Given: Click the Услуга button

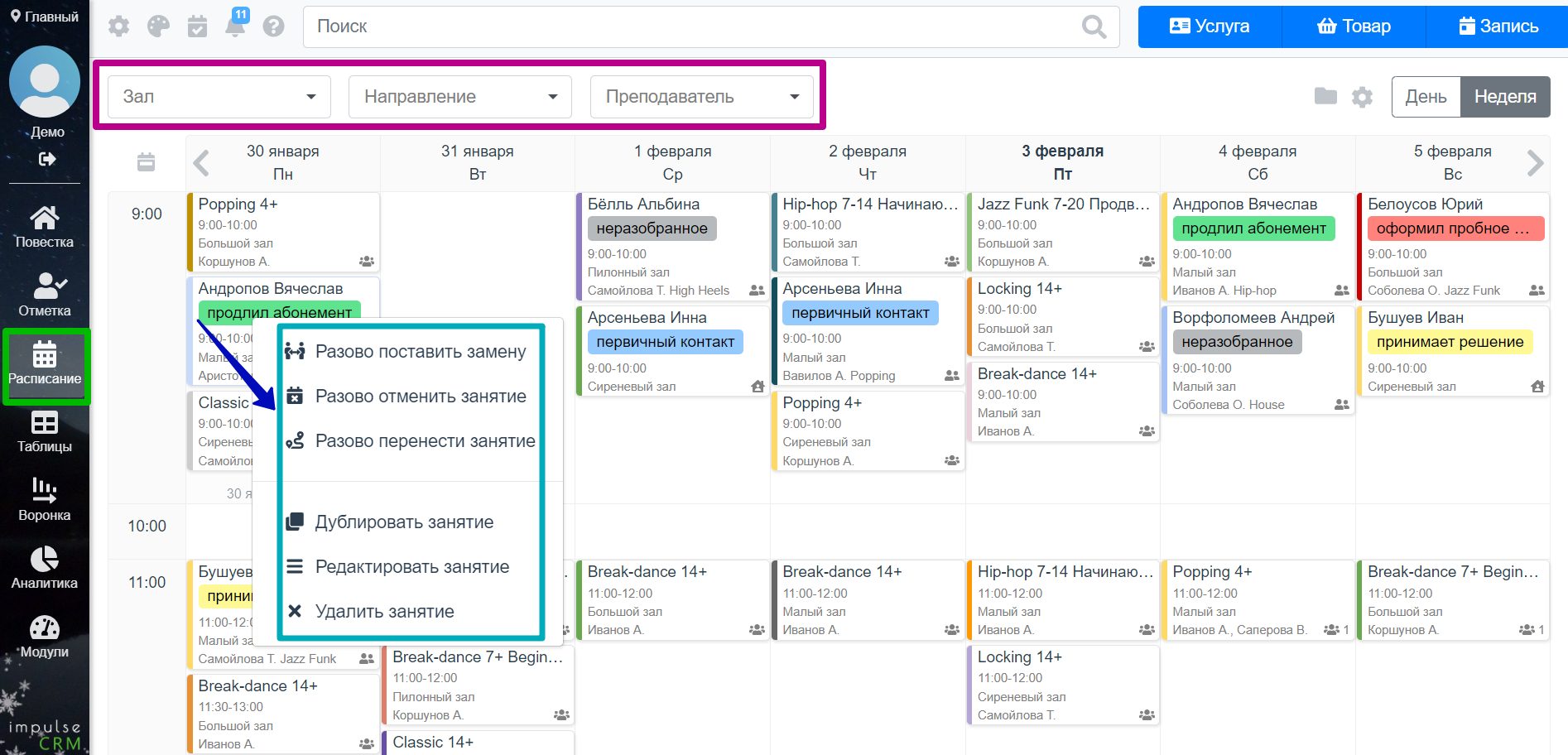Looking at the screenshot, I should pyautogui.click(x=1210, y=26).
